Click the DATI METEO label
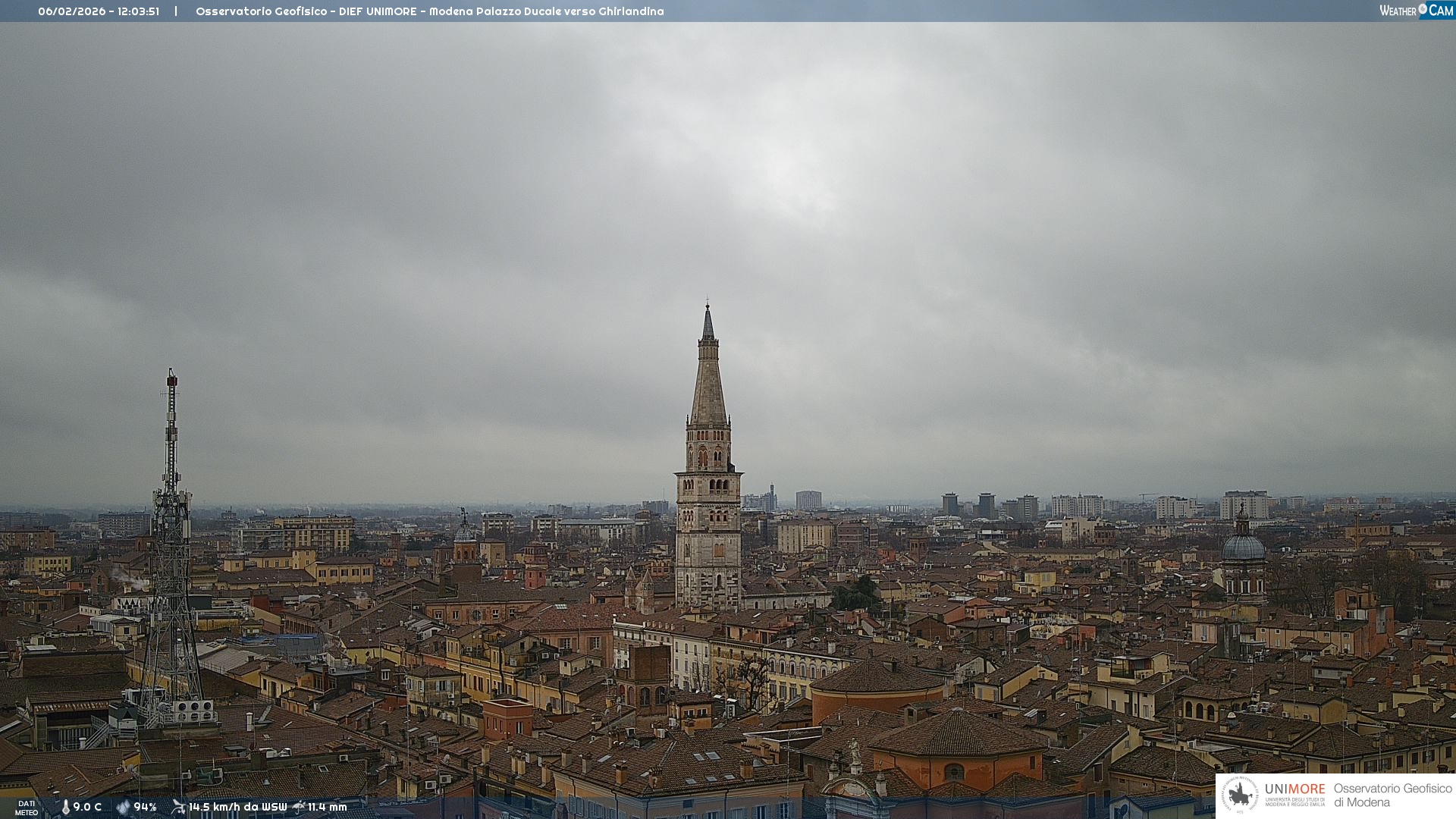 [27, 808]
